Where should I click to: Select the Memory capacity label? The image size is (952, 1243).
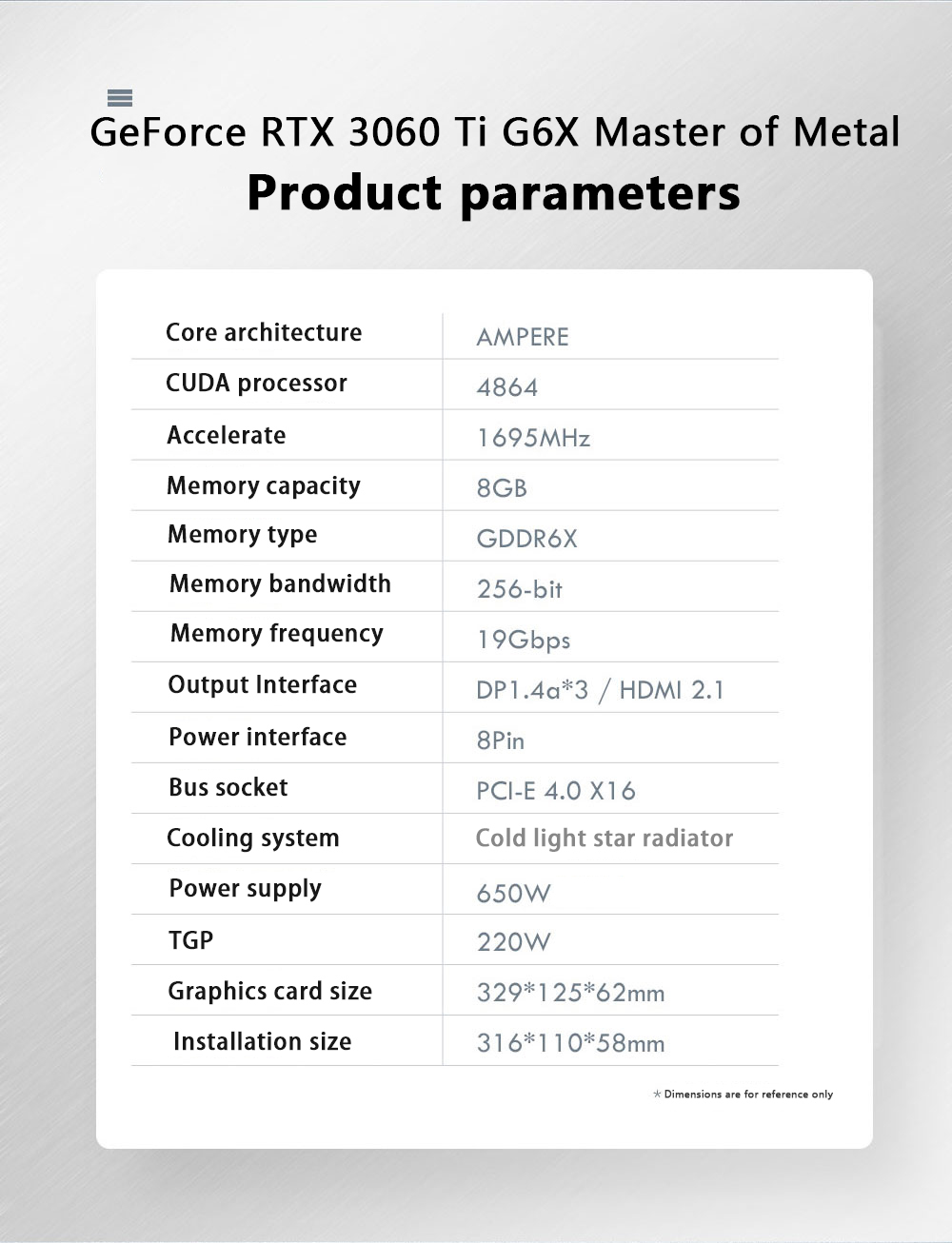[x=264, y=485]
